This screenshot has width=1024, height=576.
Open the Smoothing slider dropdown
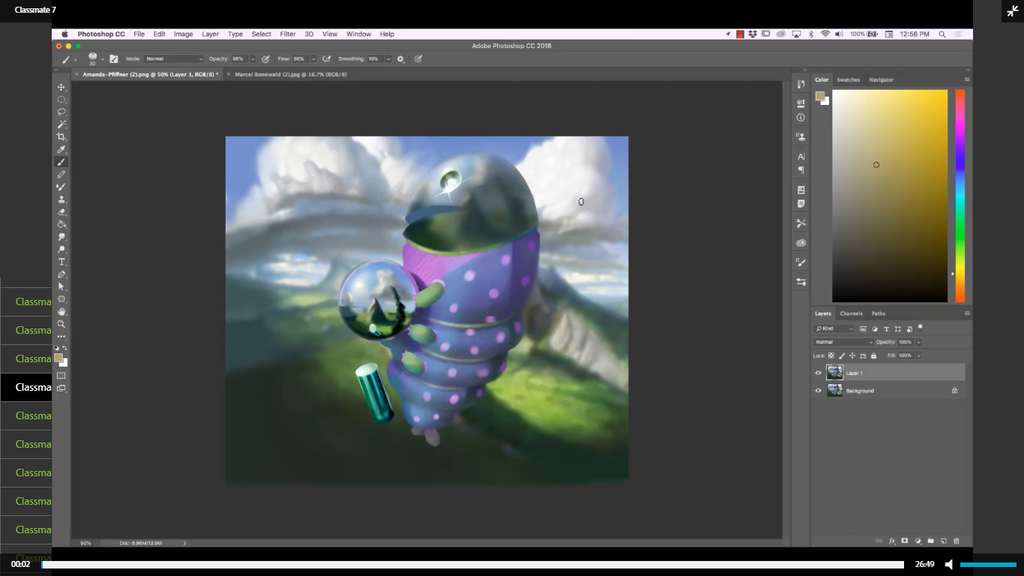388,59
